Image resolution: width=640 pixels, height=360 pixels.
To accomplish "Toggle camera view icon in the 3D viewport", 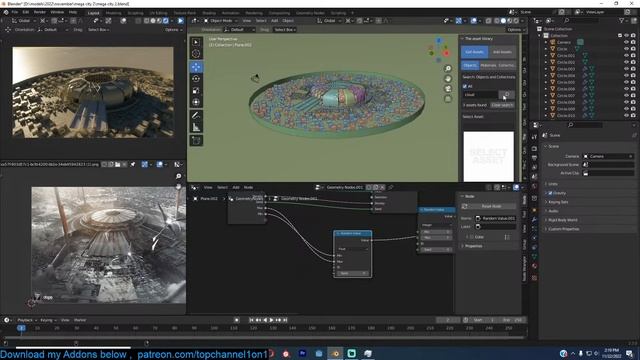I will pyautogui.click(x=448, y=89).
